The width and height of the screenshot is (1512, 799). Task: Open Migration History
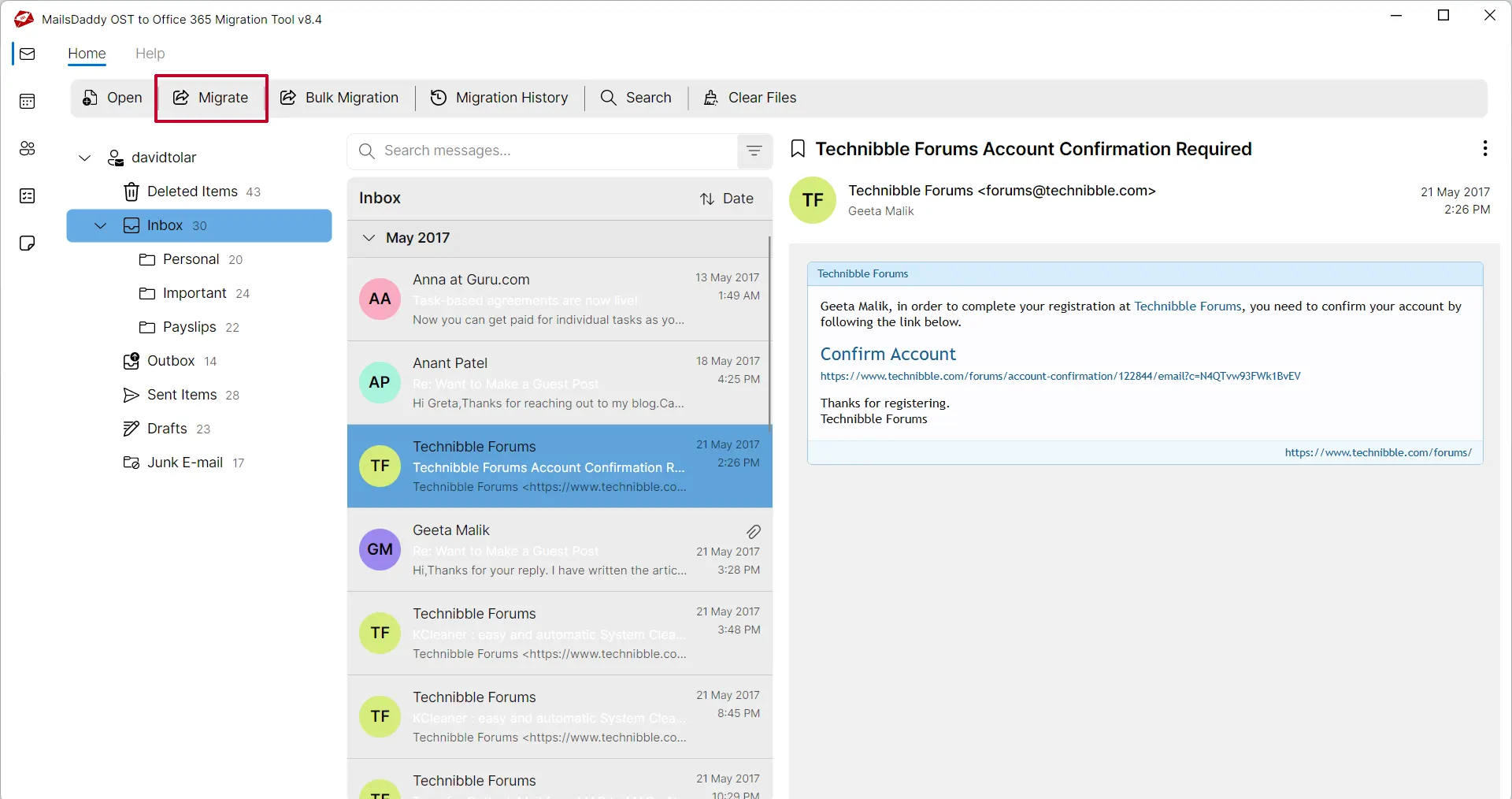pos(499,98)
